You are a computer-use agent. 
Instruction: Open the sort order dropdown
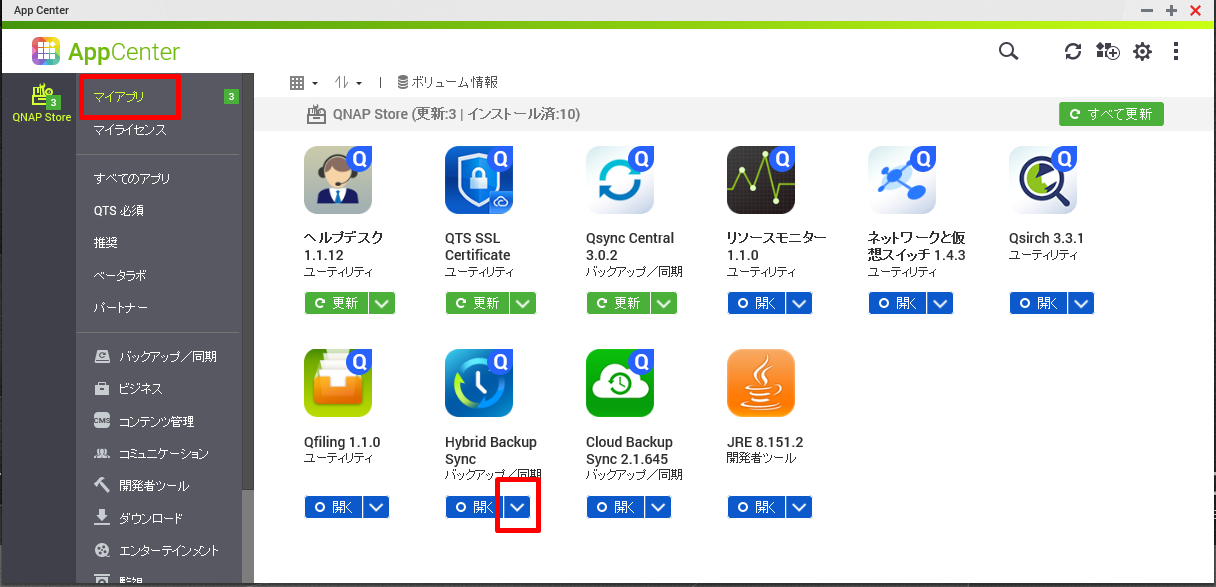coord(348,83)
